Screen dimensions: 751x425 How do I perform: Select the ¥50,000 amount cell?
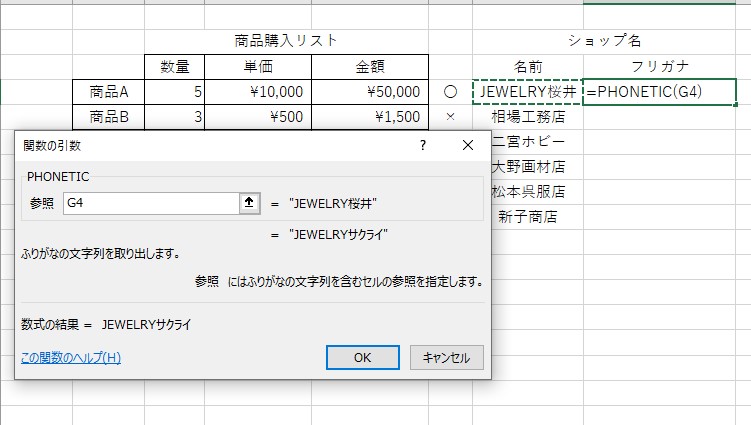[x=370, y=92]
